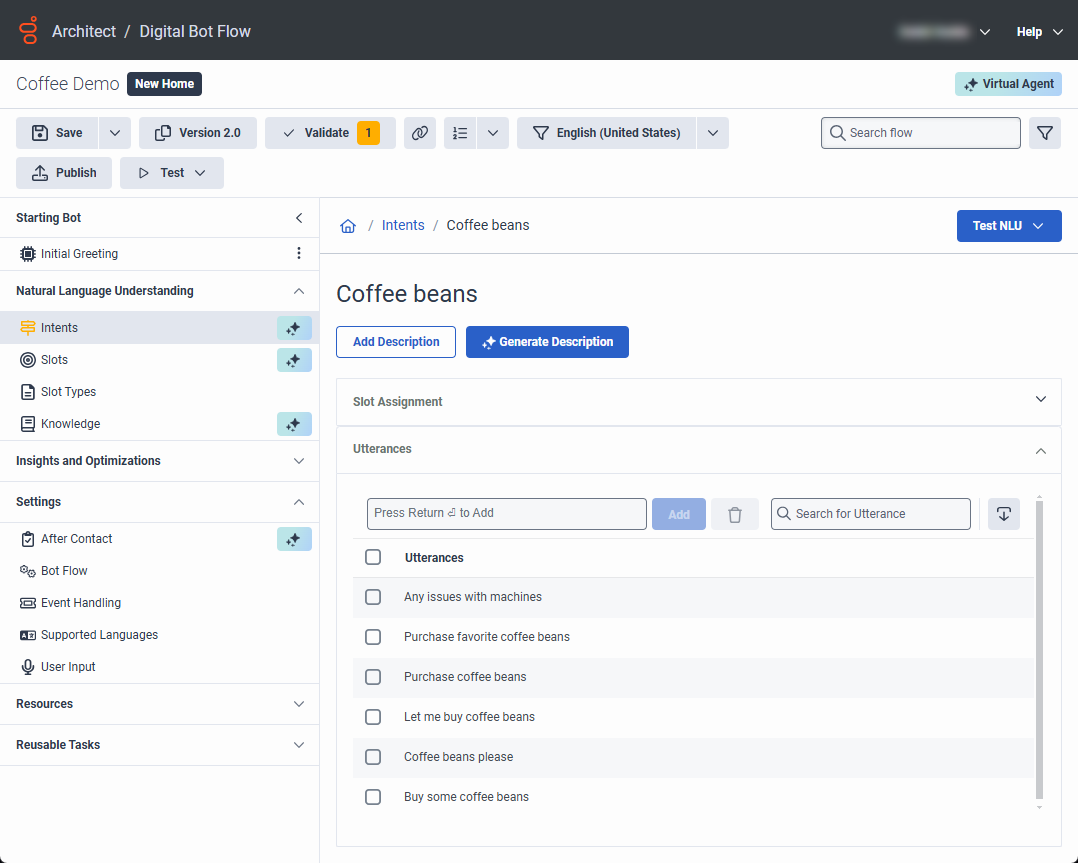This screenshot has height=863, width=1078.
Task: Click AI sparkle icon next to Slots
Action: coord(294,360)
